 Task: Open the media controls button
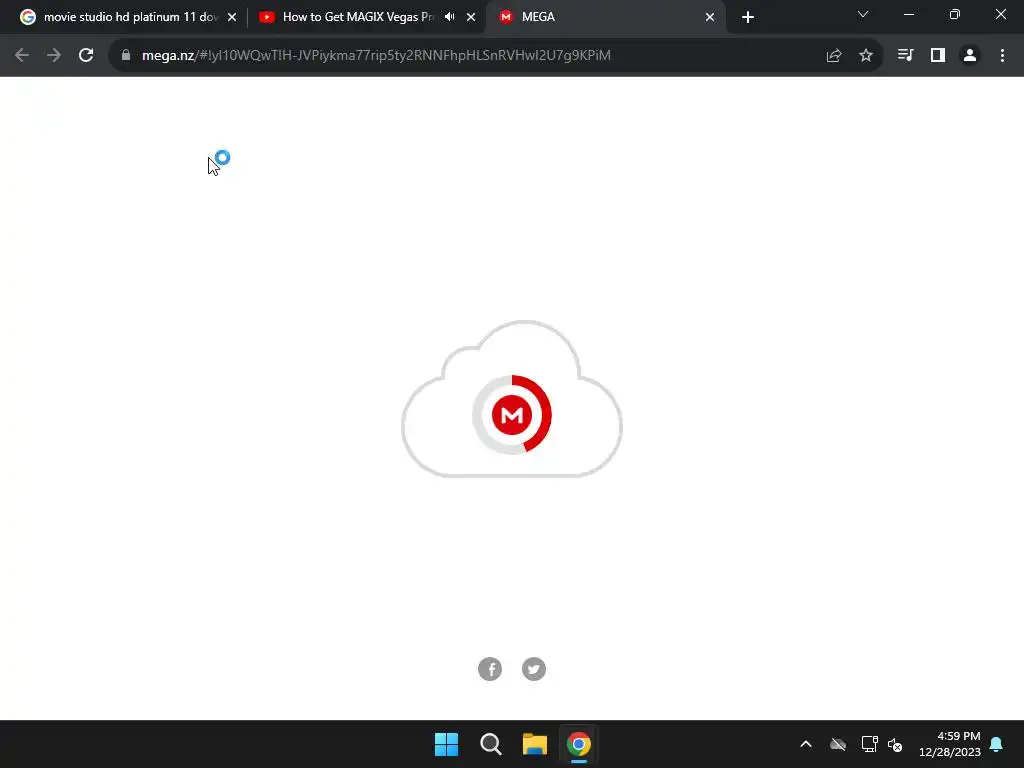point(905,56)
